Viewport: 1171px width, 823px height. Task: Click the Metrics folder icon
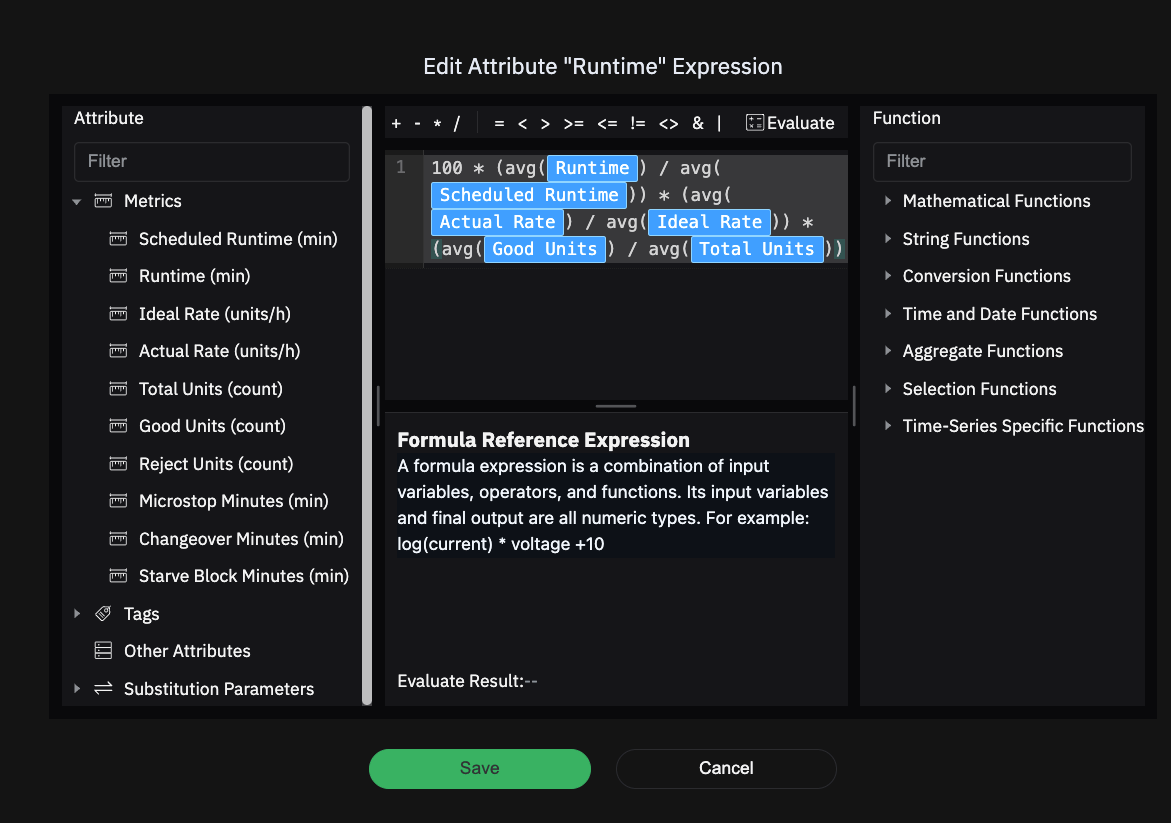tap(103, 201)
